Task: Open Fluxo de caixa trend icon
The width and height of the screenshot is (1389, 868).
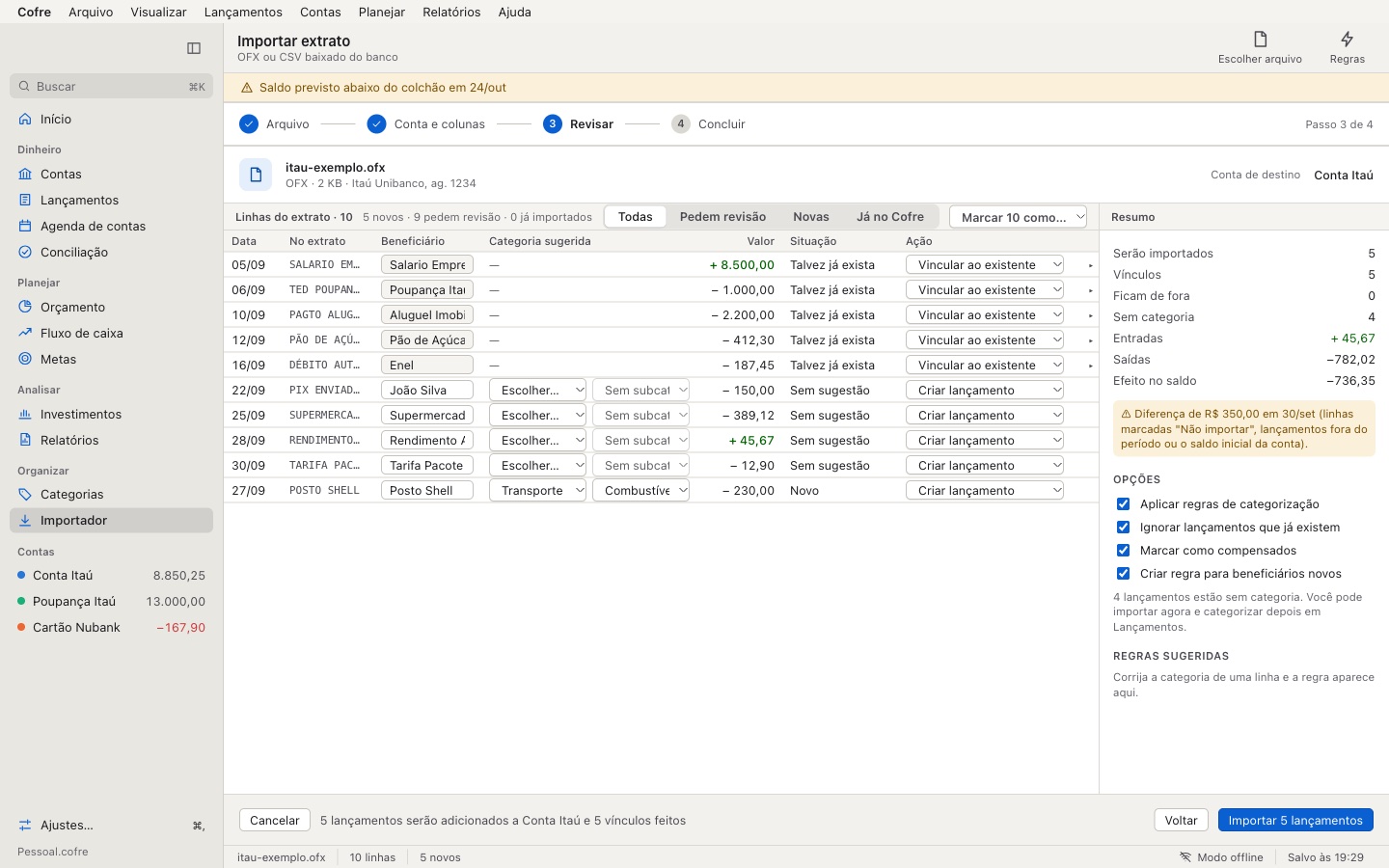Action: [x=25, y=334]
